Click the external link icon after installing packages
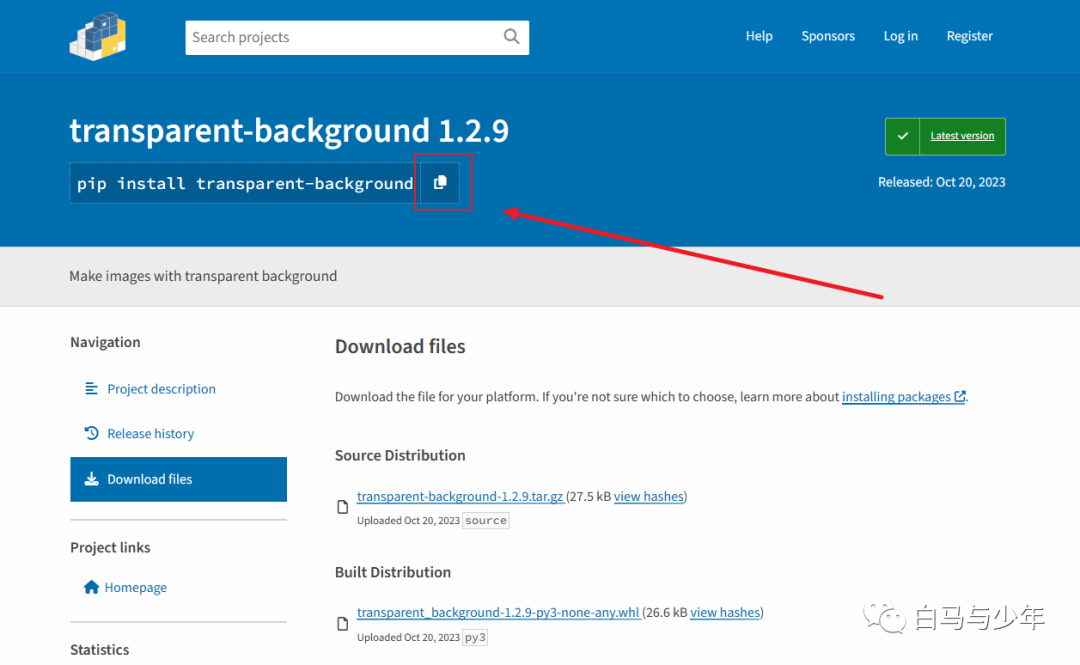 pyautogui.click(x=959, y=396)
